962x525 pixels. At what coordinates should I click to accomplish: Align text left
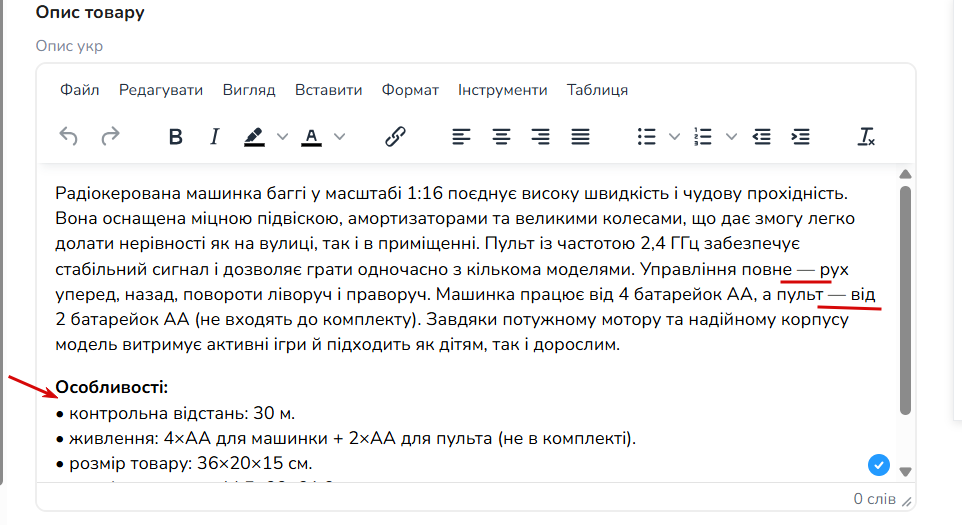pyautogui.click(x=461, y=136)
